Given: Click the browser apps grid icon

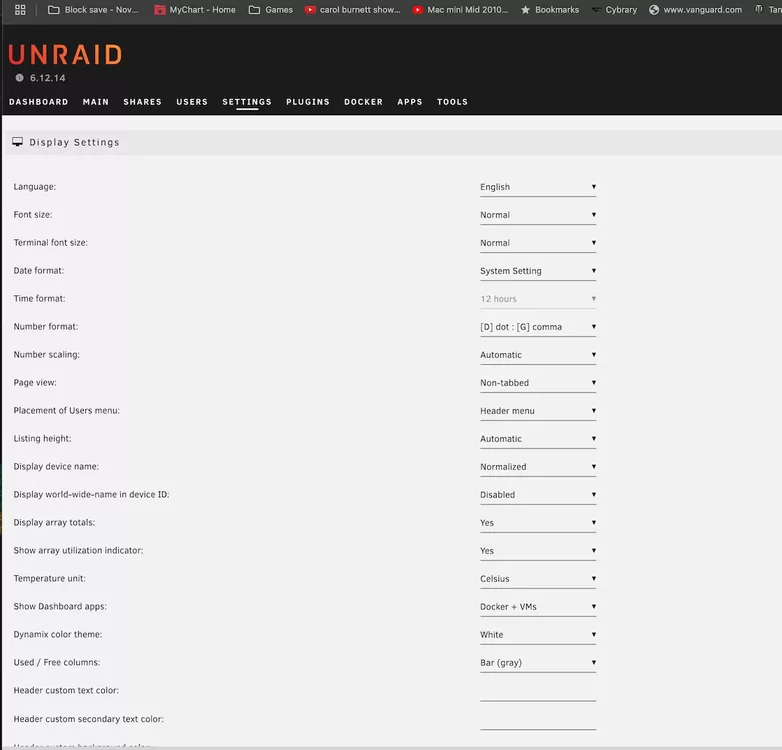Looking at the screenshot, I should (x=20, y=9).
